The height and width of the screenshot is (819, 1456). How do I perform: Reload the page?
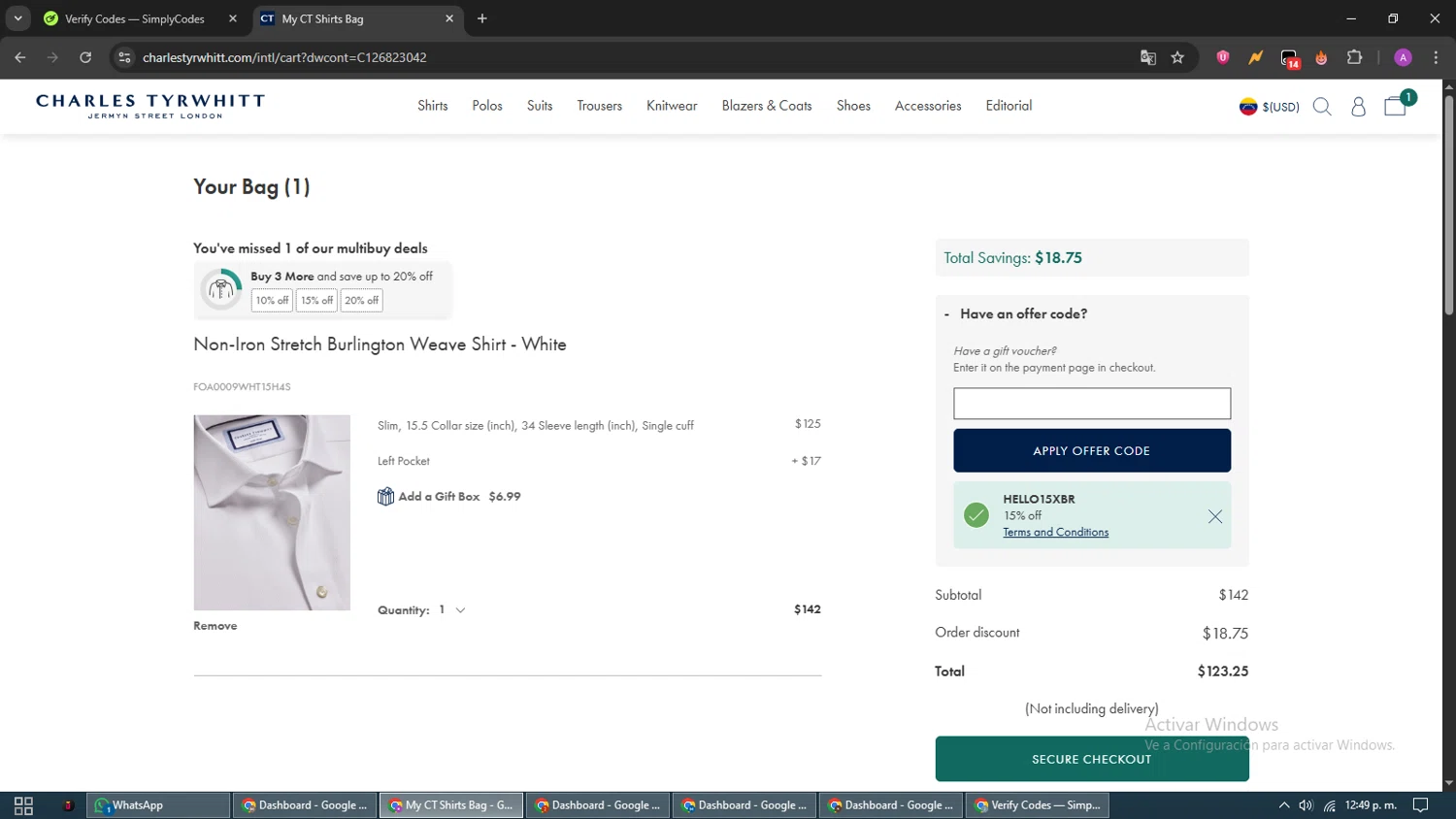tap(85, 57)
